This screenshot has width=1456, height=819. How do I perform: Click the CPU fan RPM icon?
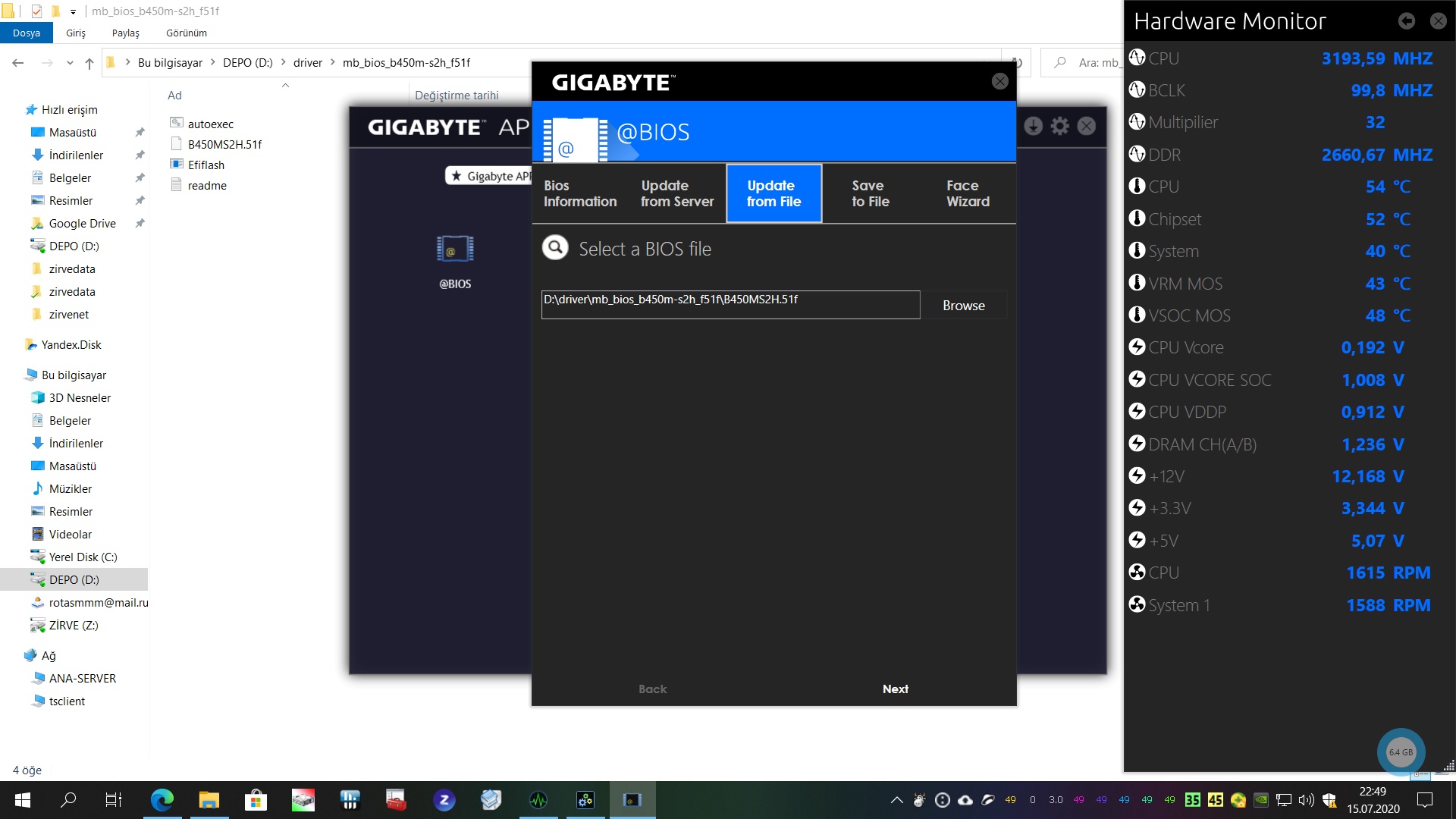1137,572
